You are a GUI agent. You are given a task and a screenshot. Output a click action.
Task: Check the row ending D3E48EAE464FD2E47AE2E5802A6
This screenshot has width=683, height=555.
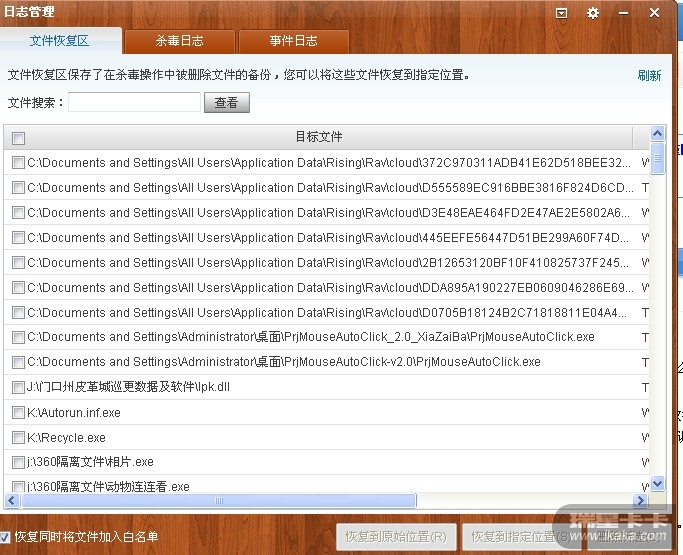18,213
